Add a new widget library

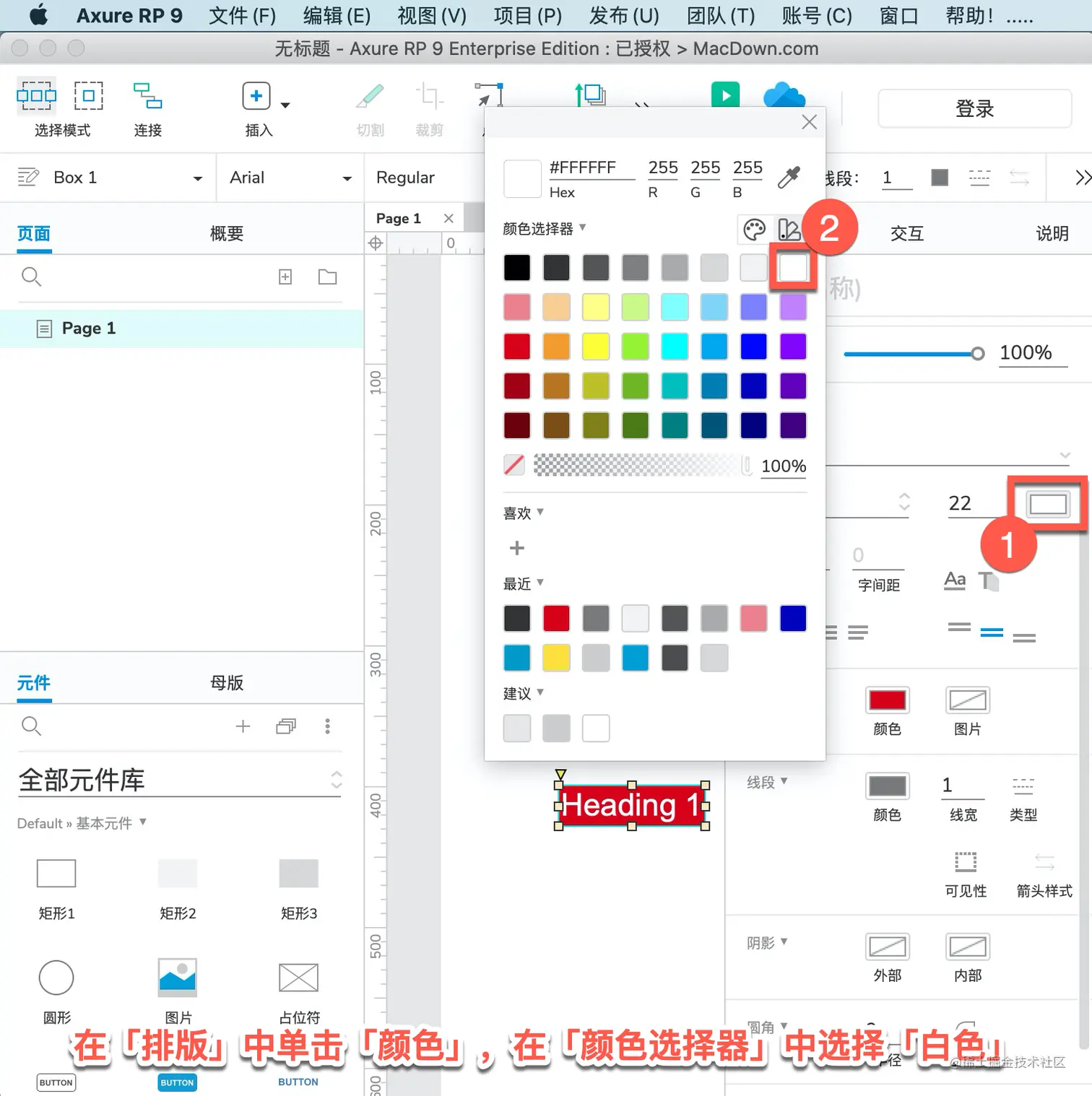(243, 726)
